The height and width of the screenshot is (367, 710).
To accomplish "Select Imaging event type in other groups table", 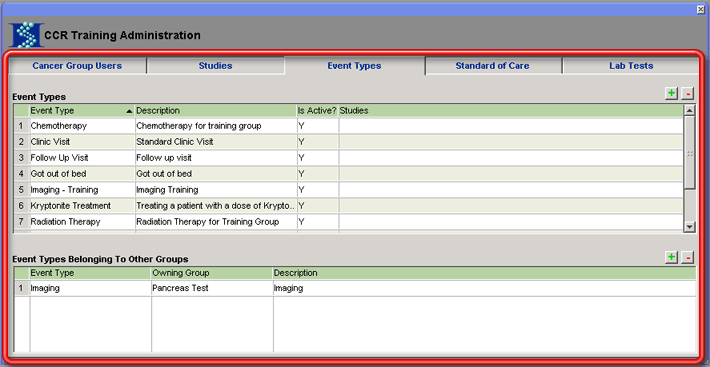I will 90,288.
